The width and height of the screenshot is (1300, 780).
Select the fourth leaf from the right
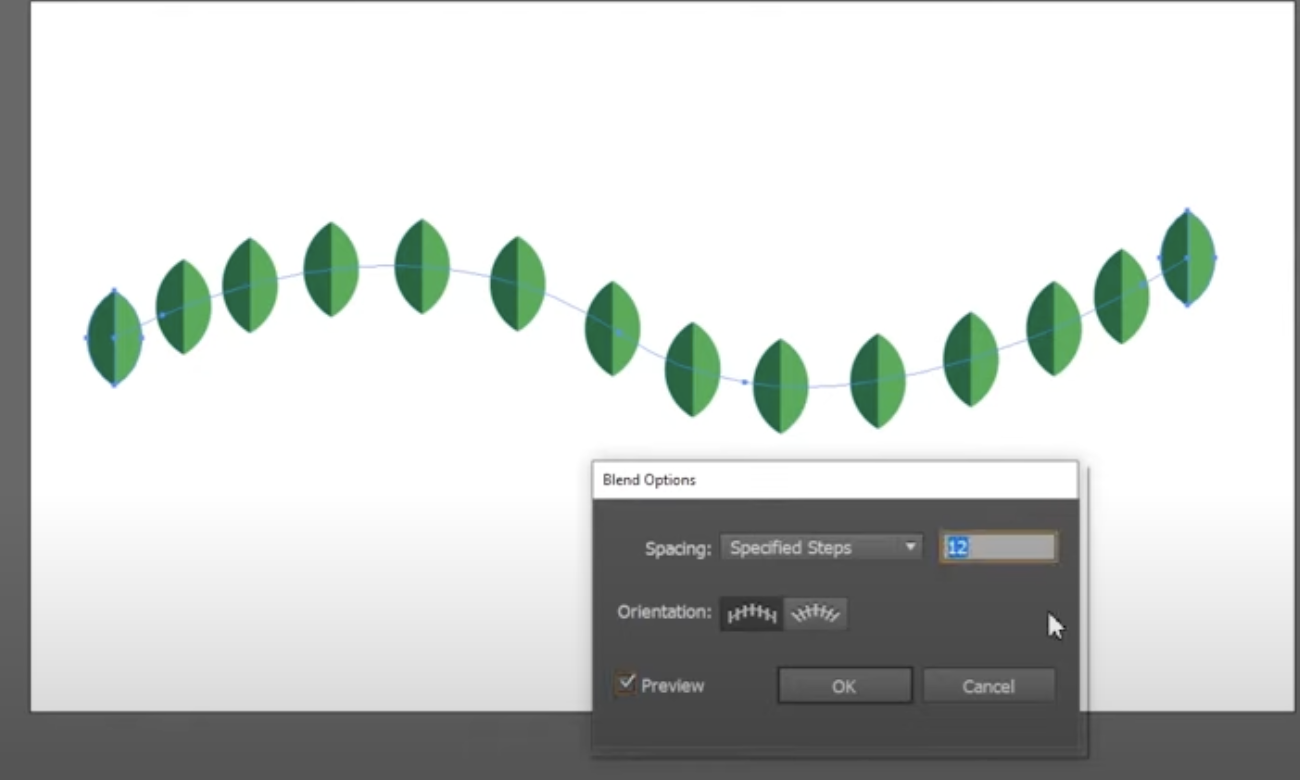(x=970, y=359)
